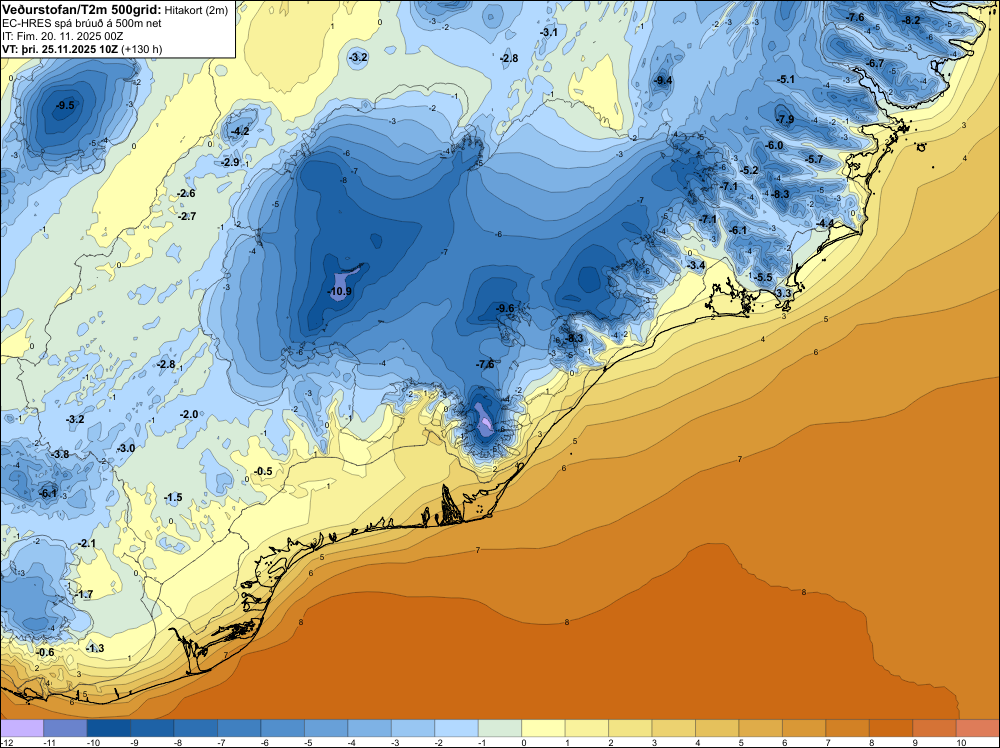Click the -1.7 temperature label
This screenshot has width=1000, height=748.
[84, 594]
